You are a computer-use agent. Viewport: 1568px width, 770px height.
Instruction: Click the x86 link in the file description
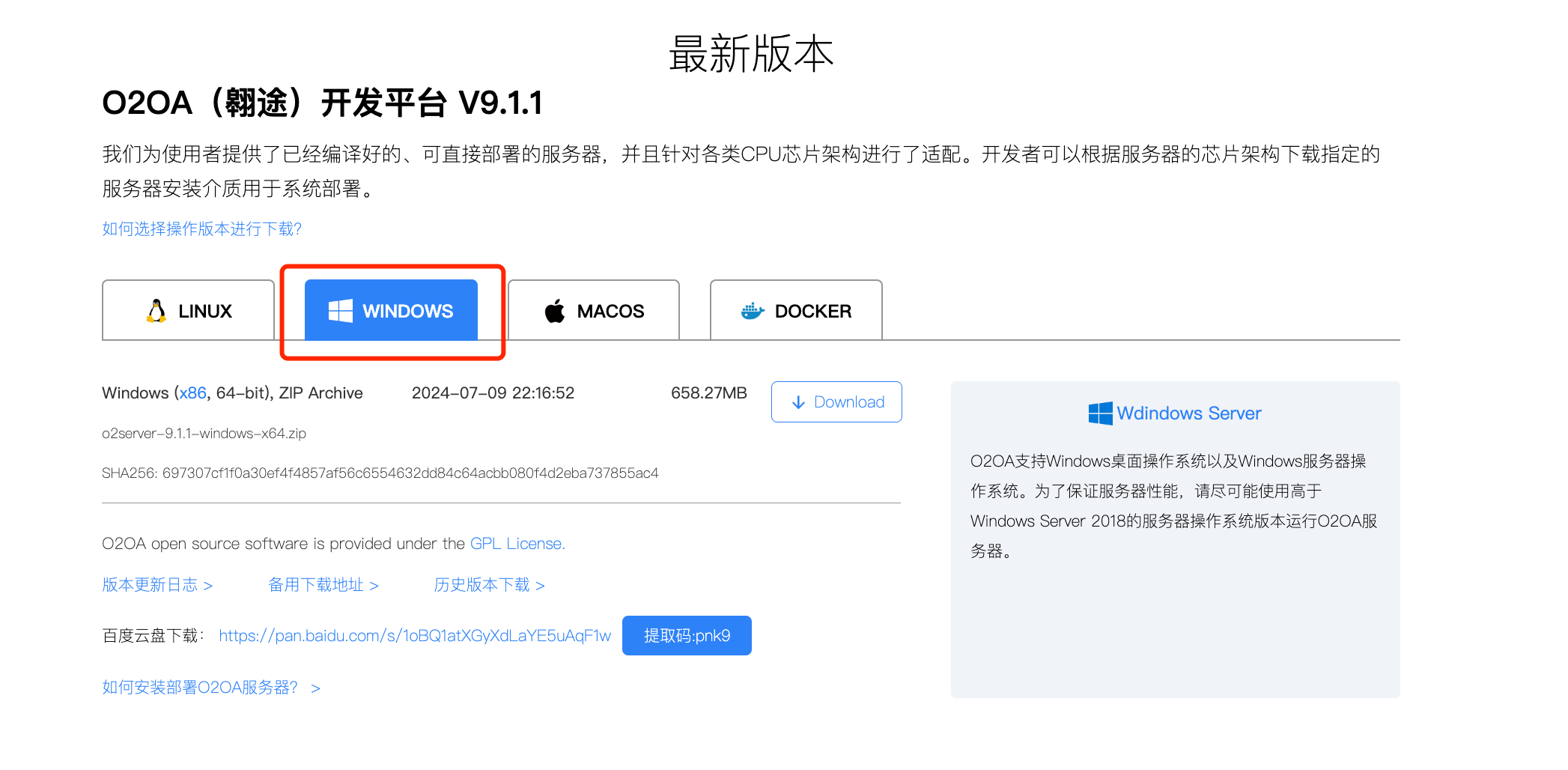192,392
